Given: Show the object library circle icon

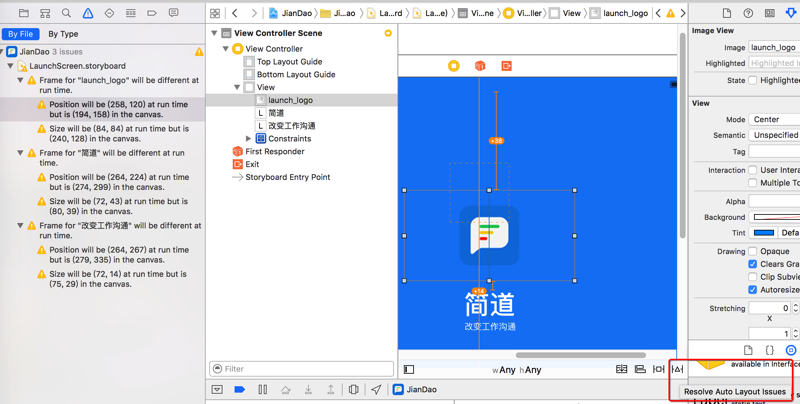Looking at the screenshot, I should pos(791,350).
